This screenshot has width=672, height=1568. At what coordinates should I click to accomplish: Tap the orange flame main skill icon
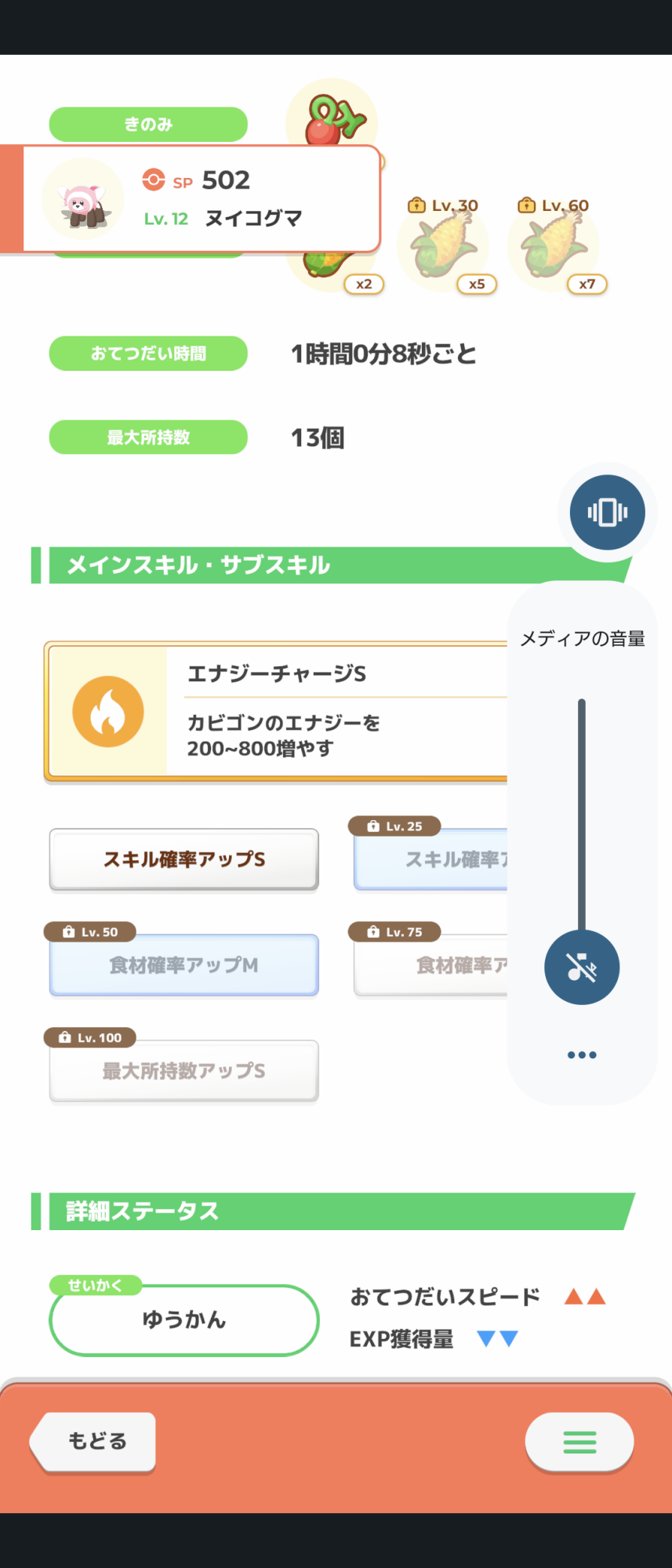coord(108,712)
